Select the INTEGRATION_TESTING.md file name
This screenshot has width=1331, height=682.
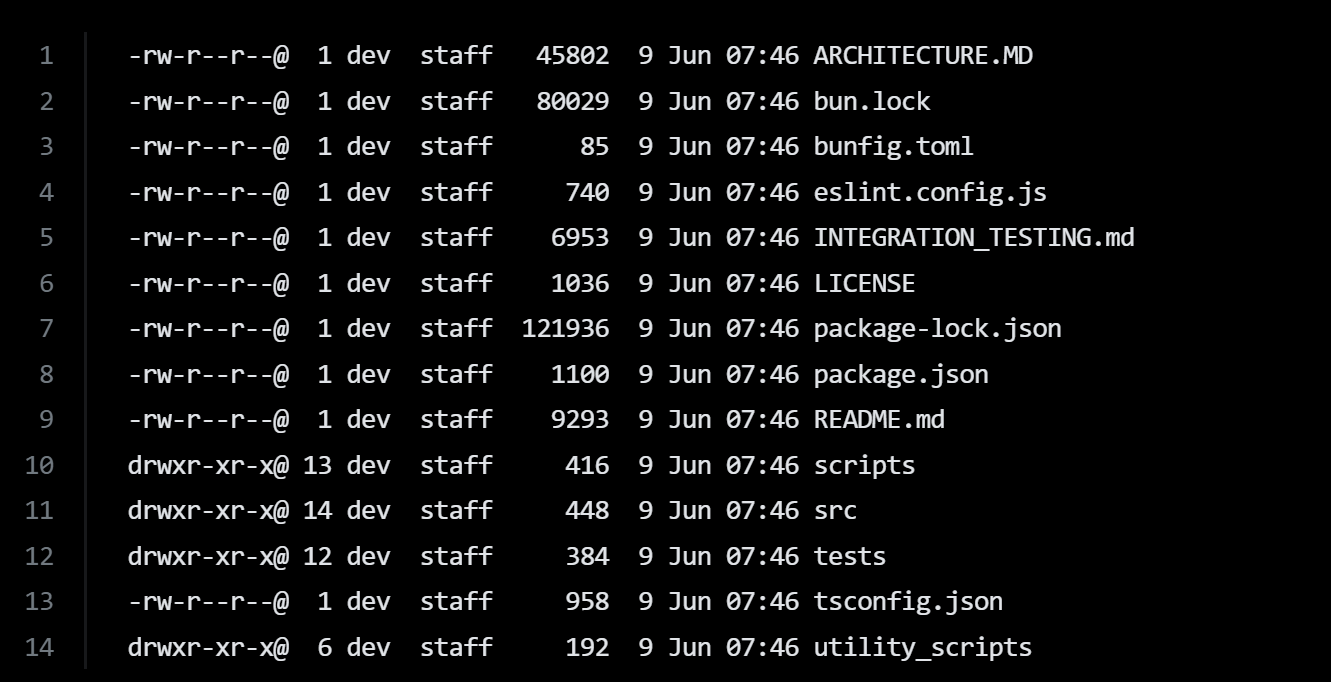tap(974, 238)
